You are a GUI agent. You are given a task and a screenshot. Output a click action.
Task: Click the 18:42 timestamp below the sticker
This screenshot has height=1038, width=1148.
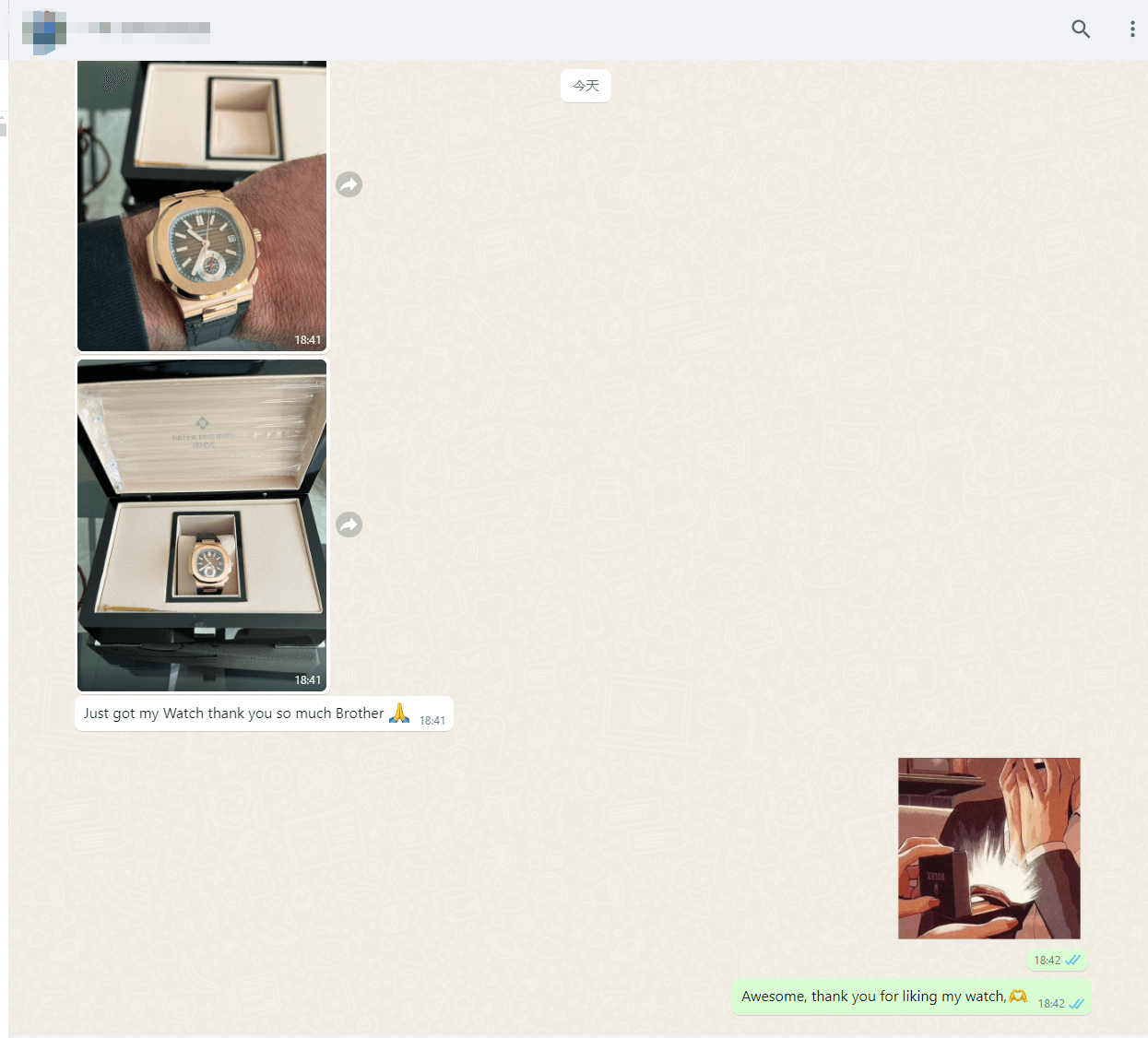tap(1047, 961)
